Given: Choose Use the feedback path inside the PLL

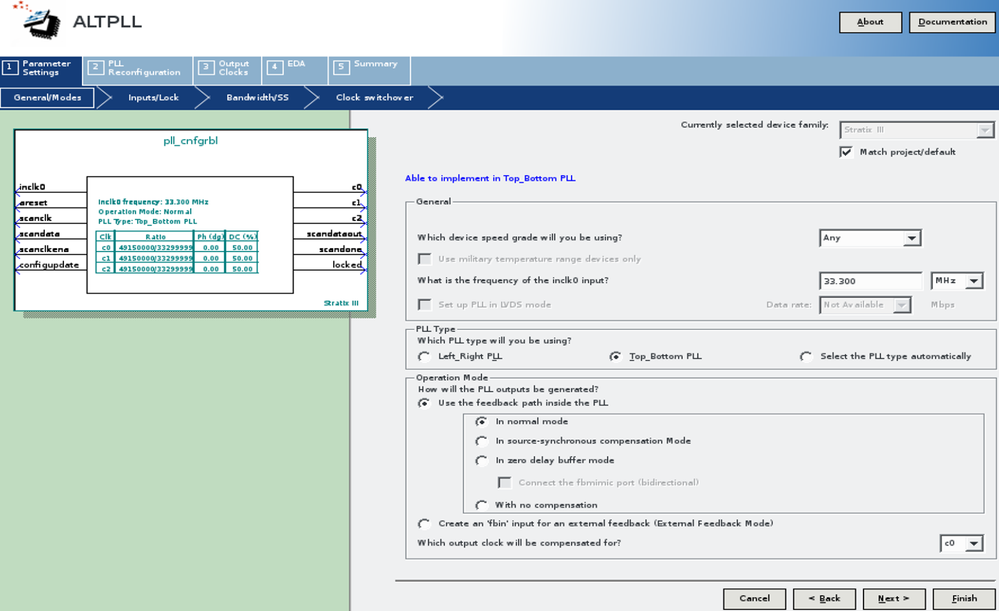Looking at the screenshot, I should (x=424, y=403).
